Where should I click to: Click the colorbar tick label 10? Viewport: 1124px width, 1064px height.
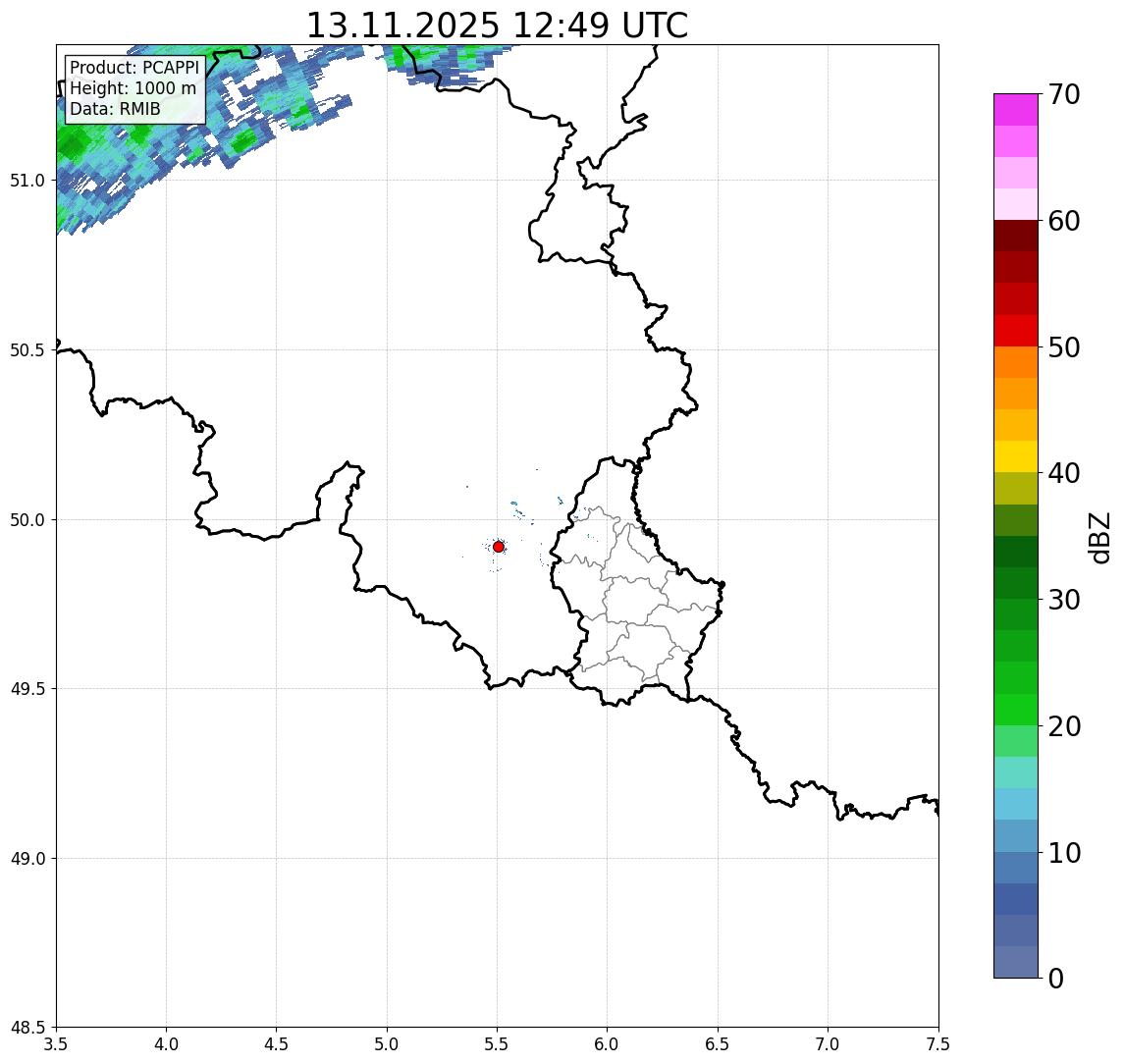point(1064,853)
